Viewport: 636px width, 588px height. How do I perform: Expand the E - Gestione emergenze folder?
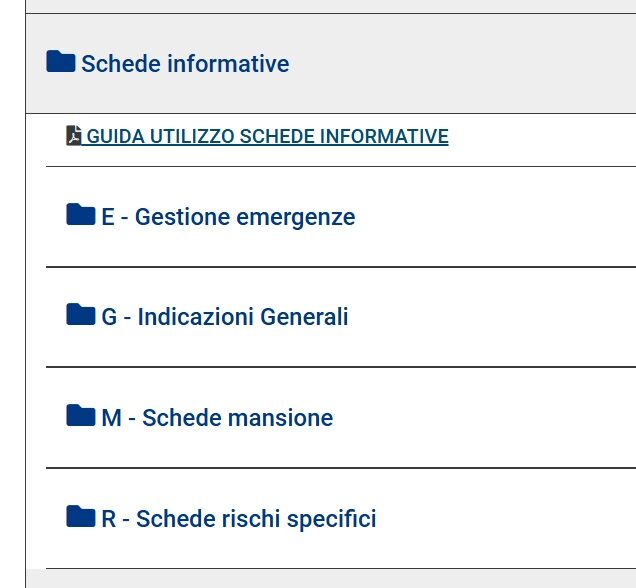click(x=228, y=217)
